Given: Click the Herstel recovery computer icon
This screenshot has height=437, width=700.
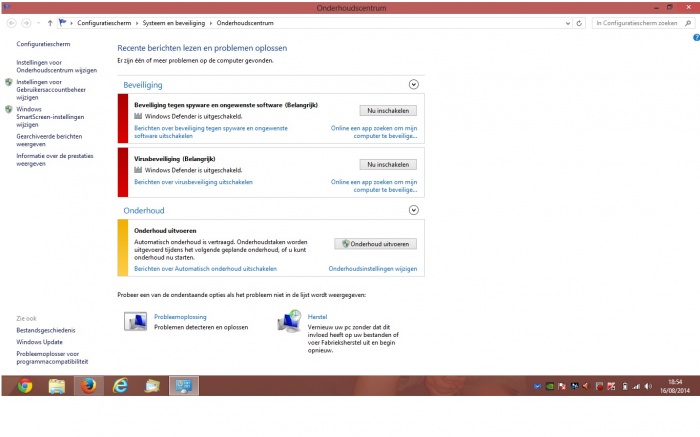Looking at the screenshot, I should pyautogui.click(x=289, y=321).
